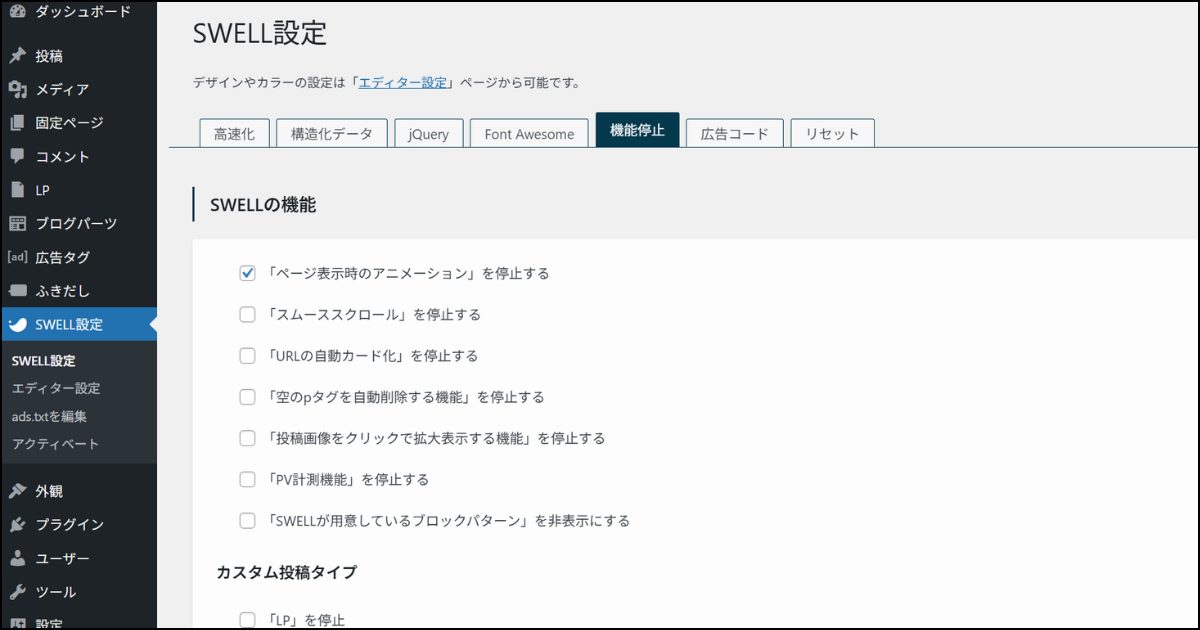
Task: Select the active 機能停止 tab
Action: click(637, 130)
